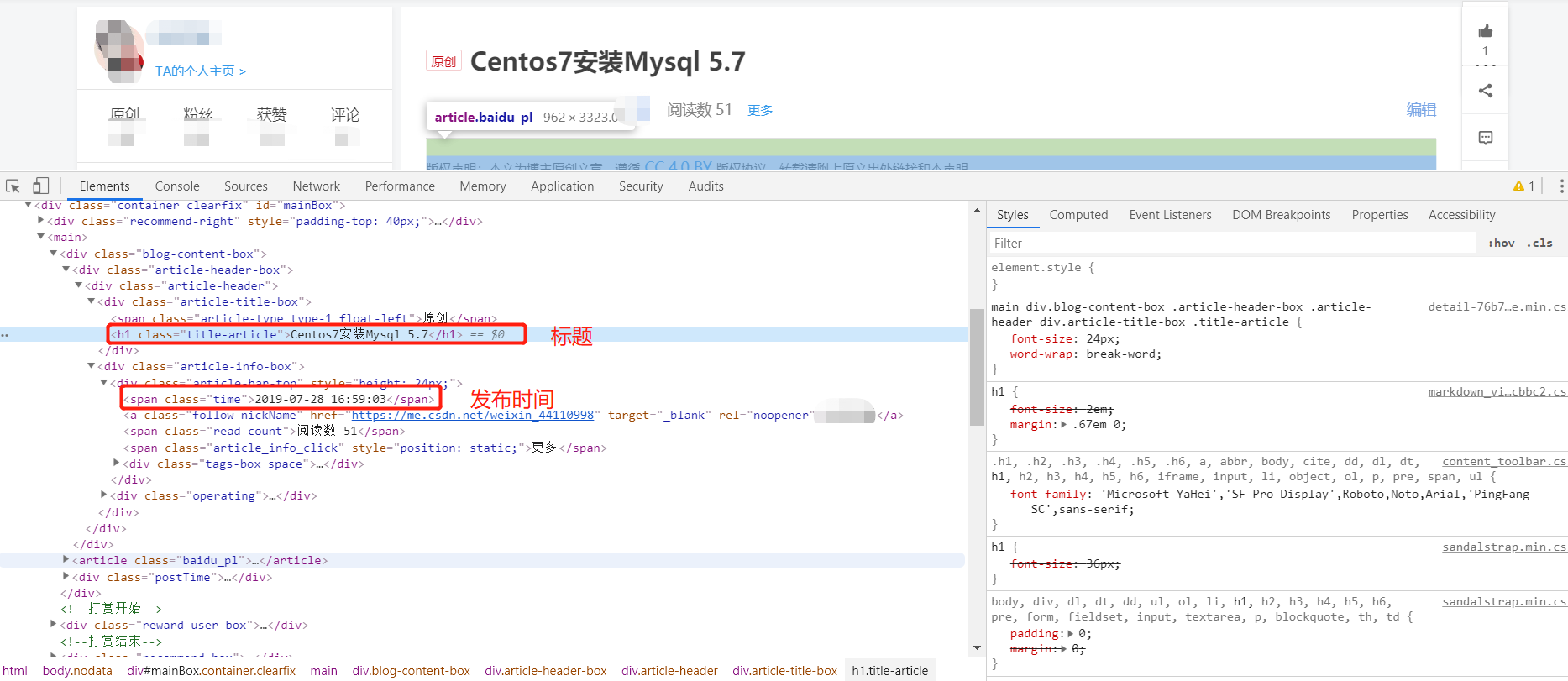1568x681 pixels.
Task: Open the content_toolbar.css source link
Action: coord(1503,462)
